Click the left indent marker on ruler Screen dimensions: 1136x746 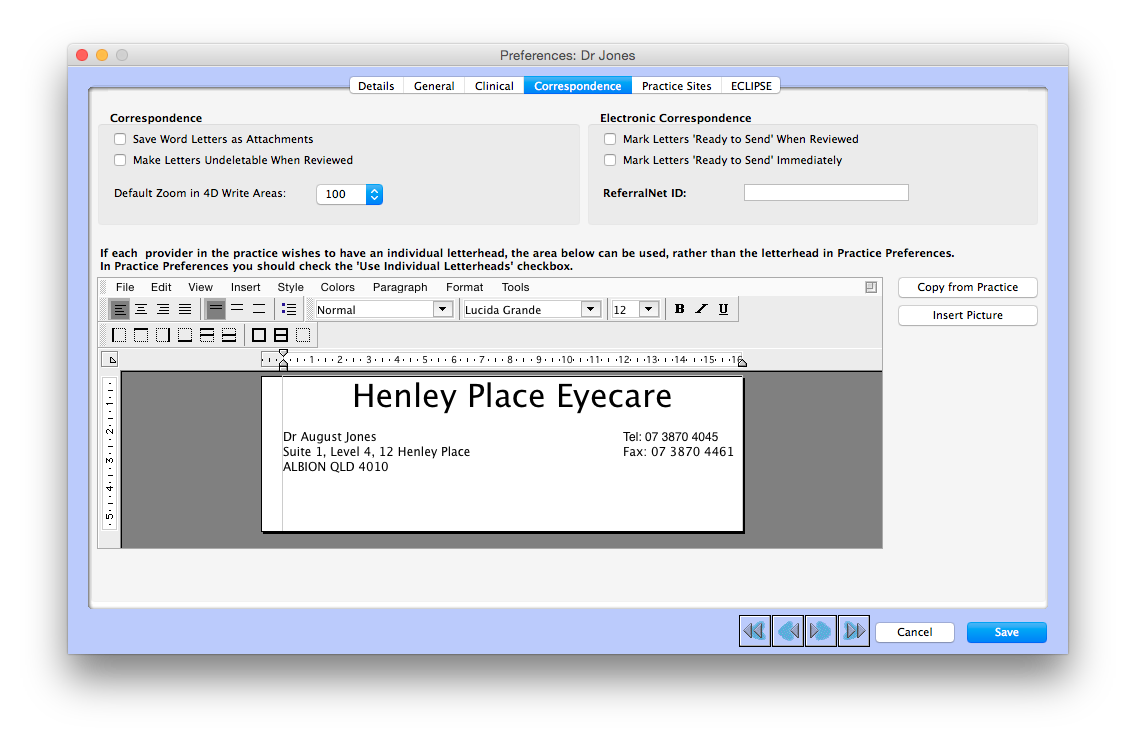[x=283, y=365]
